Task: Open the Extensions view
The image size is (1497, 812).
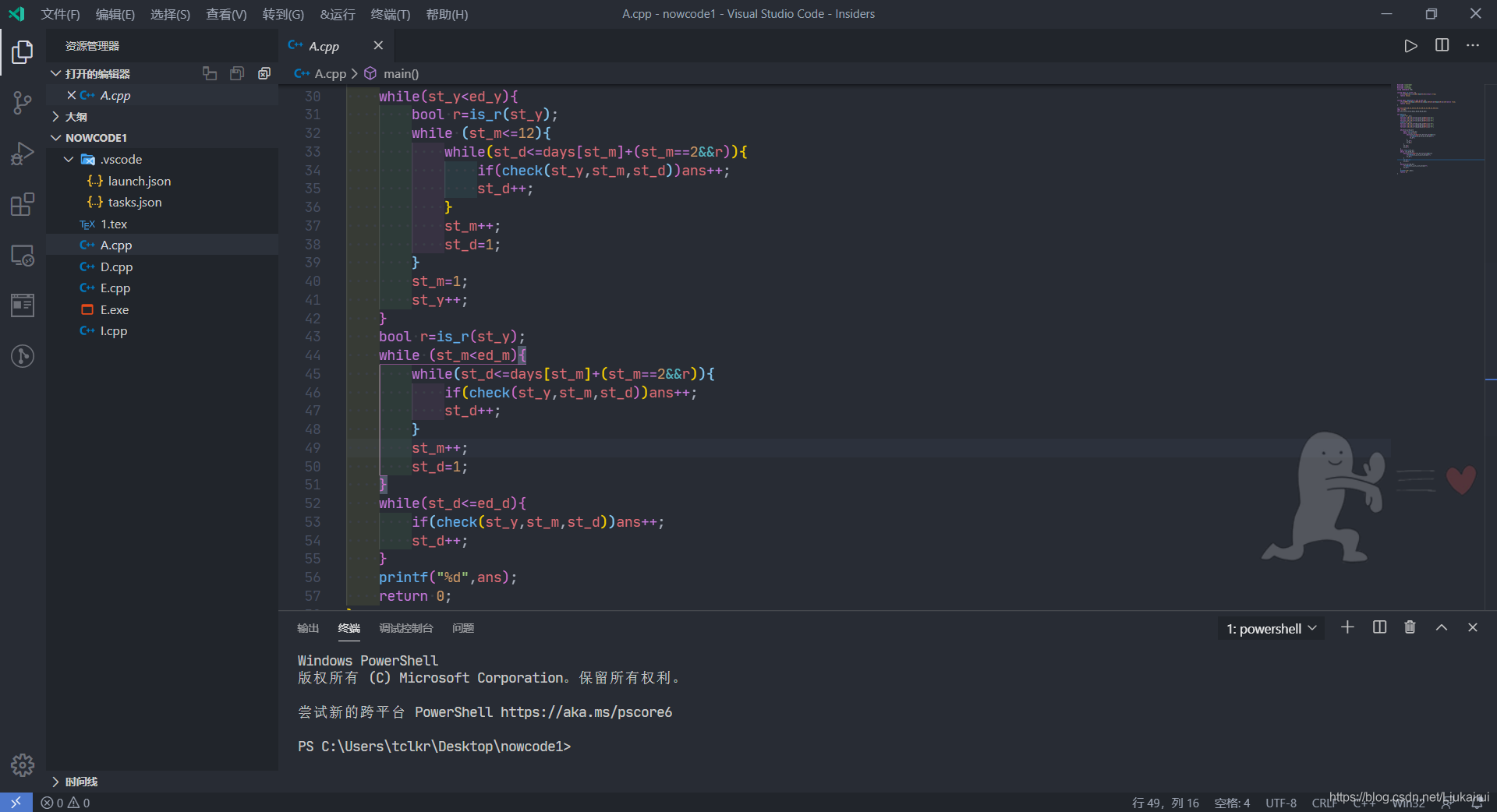Action: click(x=23, y=204)
